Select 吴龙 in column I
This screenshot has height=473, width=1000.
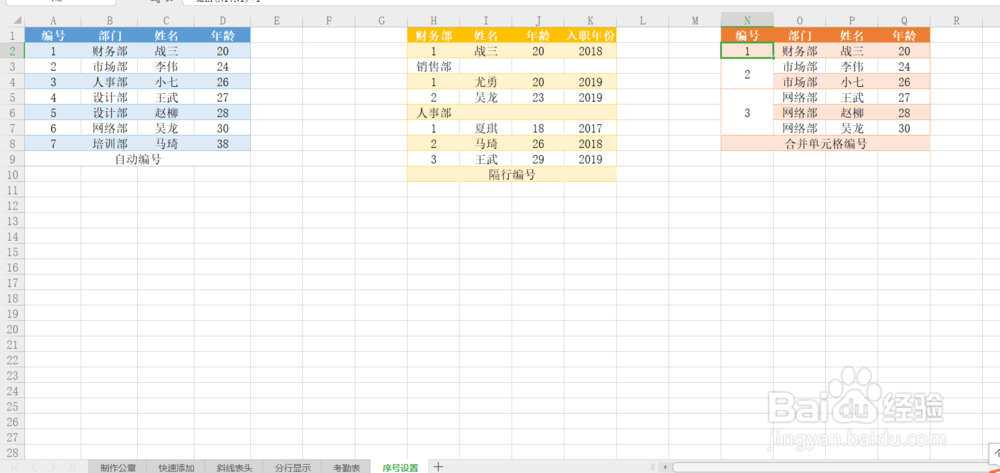(x=485, y=98)
